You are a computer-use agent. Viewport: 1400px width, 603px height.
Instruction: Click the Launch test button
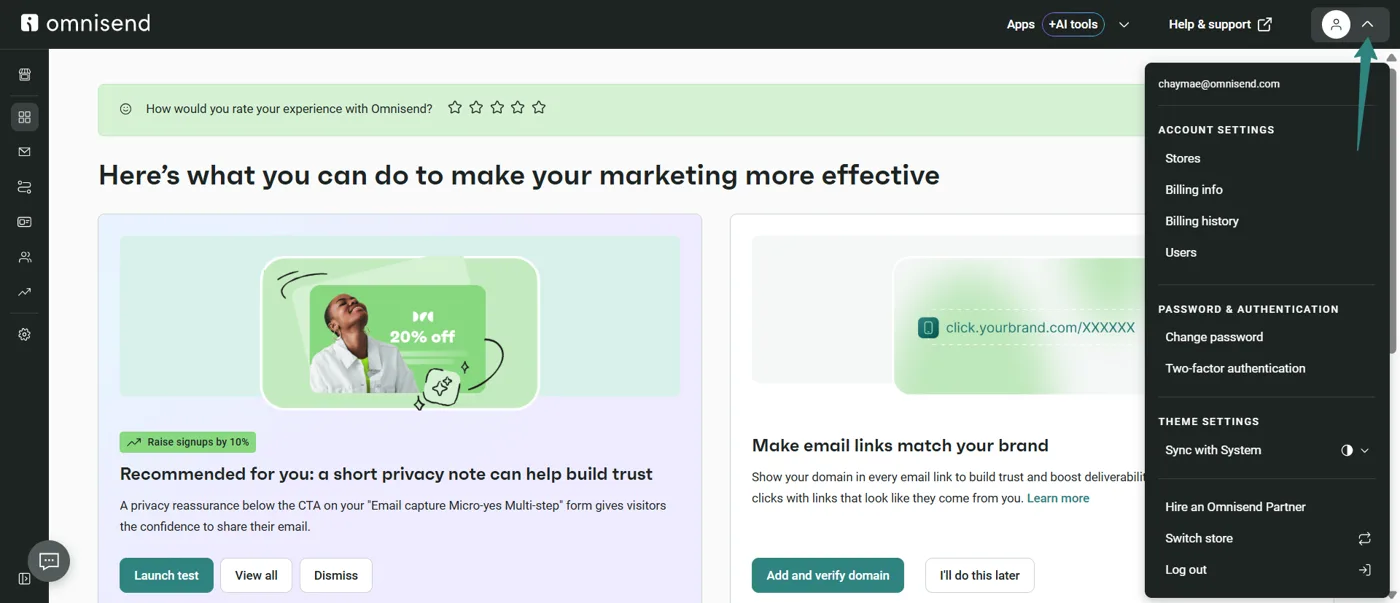(x=166, y=575)
